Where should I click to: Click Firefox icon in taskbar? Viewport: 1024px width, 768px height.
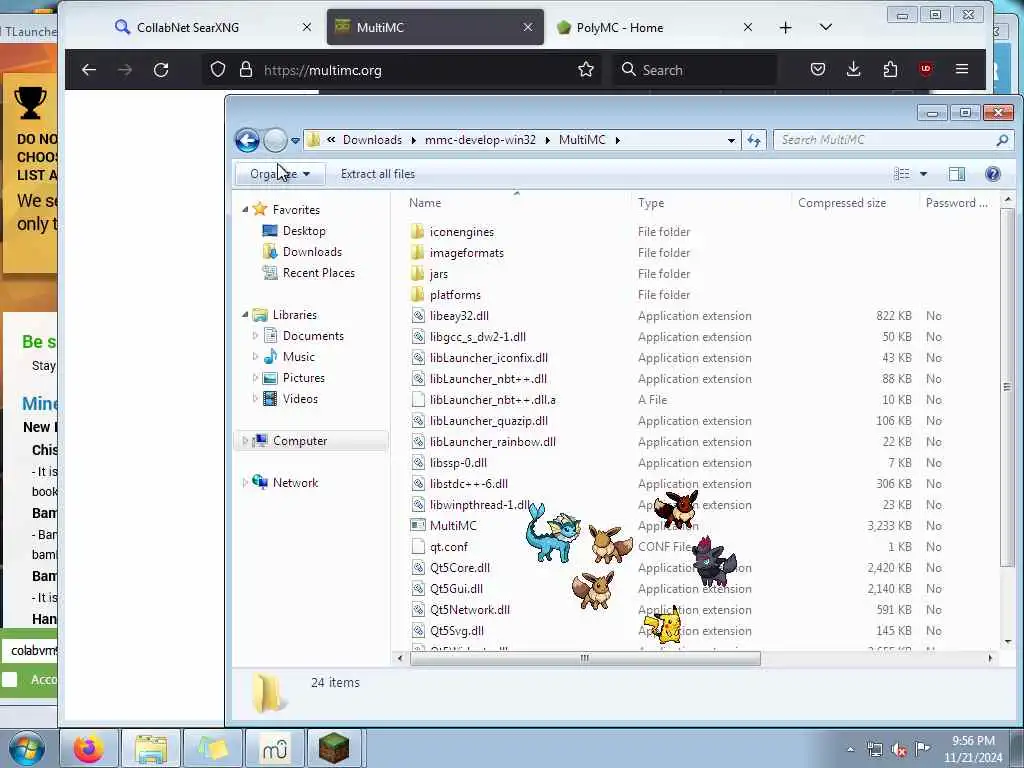[x=88, y=748]
